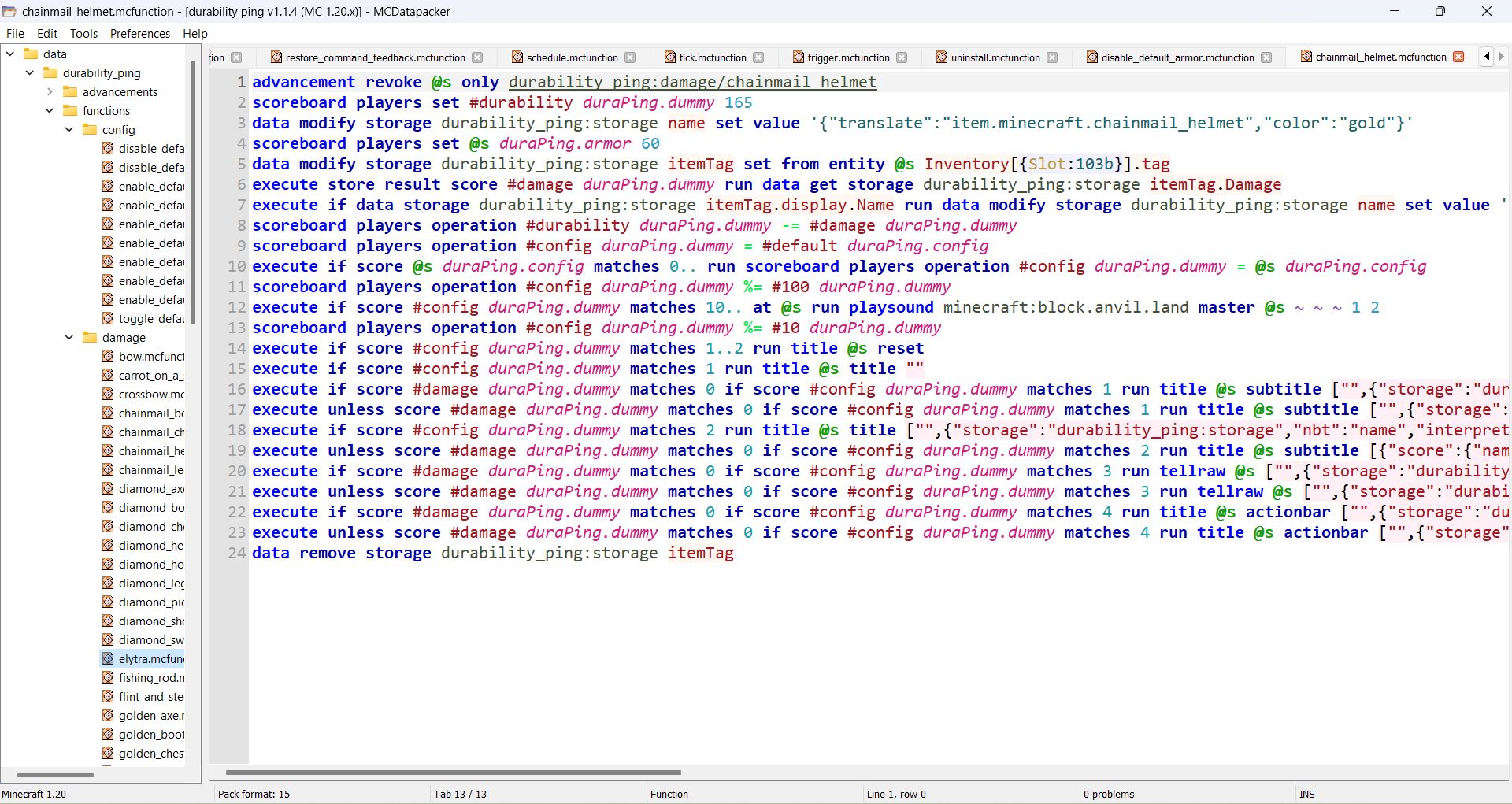Click the editor's horizontal scrollbar
This screenshot has height=804, width=1512.
pos(453,772)
